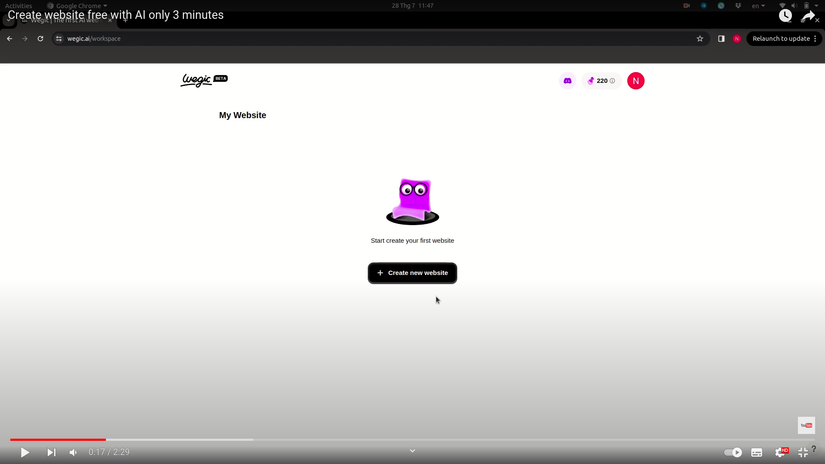The width and height of the screenshot is (825, 464).
Task: Mute the video volume
Action: click(x=73, y=452)
